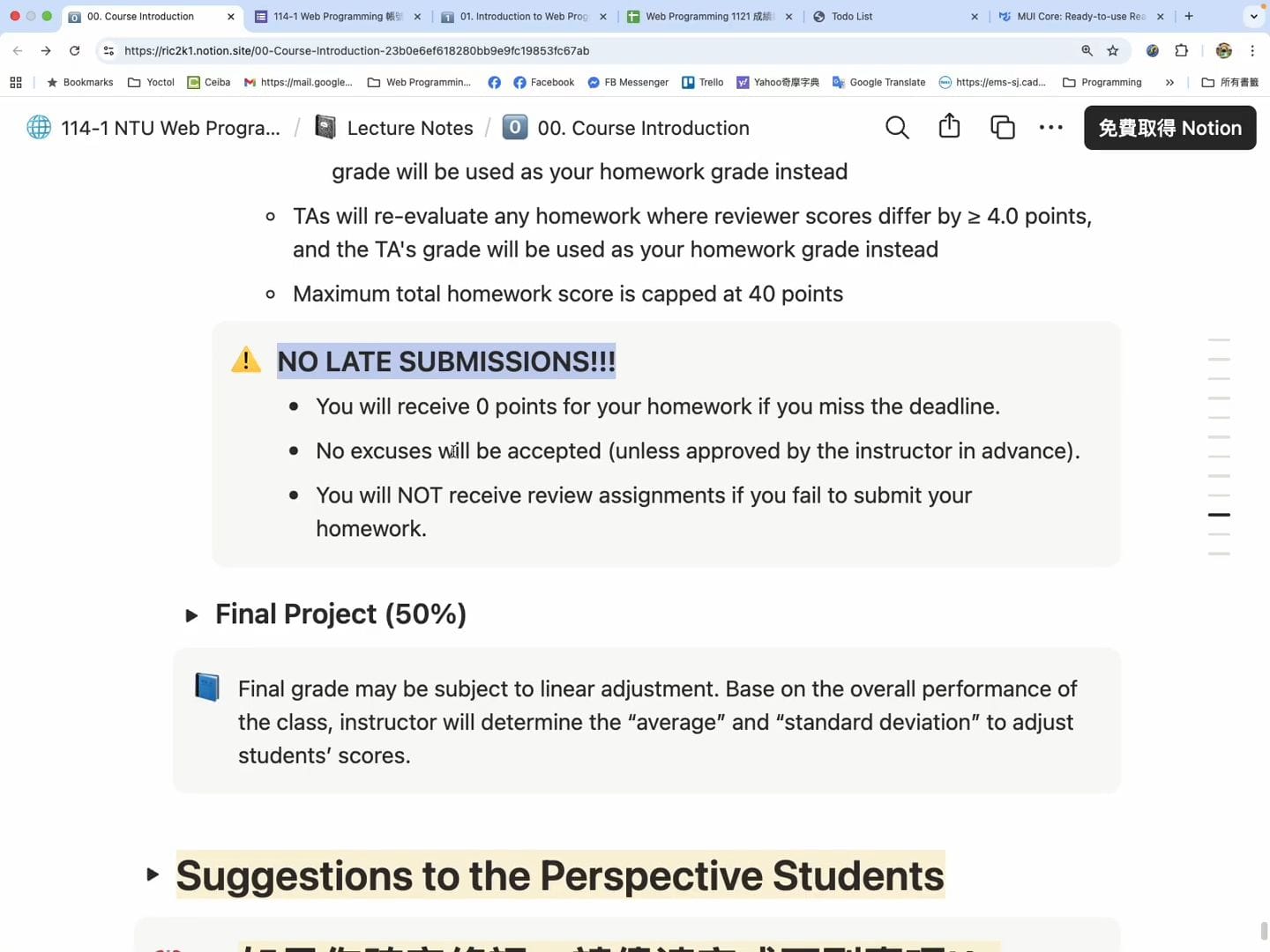Click the share page icon
The height and width of the screenshot is (952, 1270).
point(949,127)
